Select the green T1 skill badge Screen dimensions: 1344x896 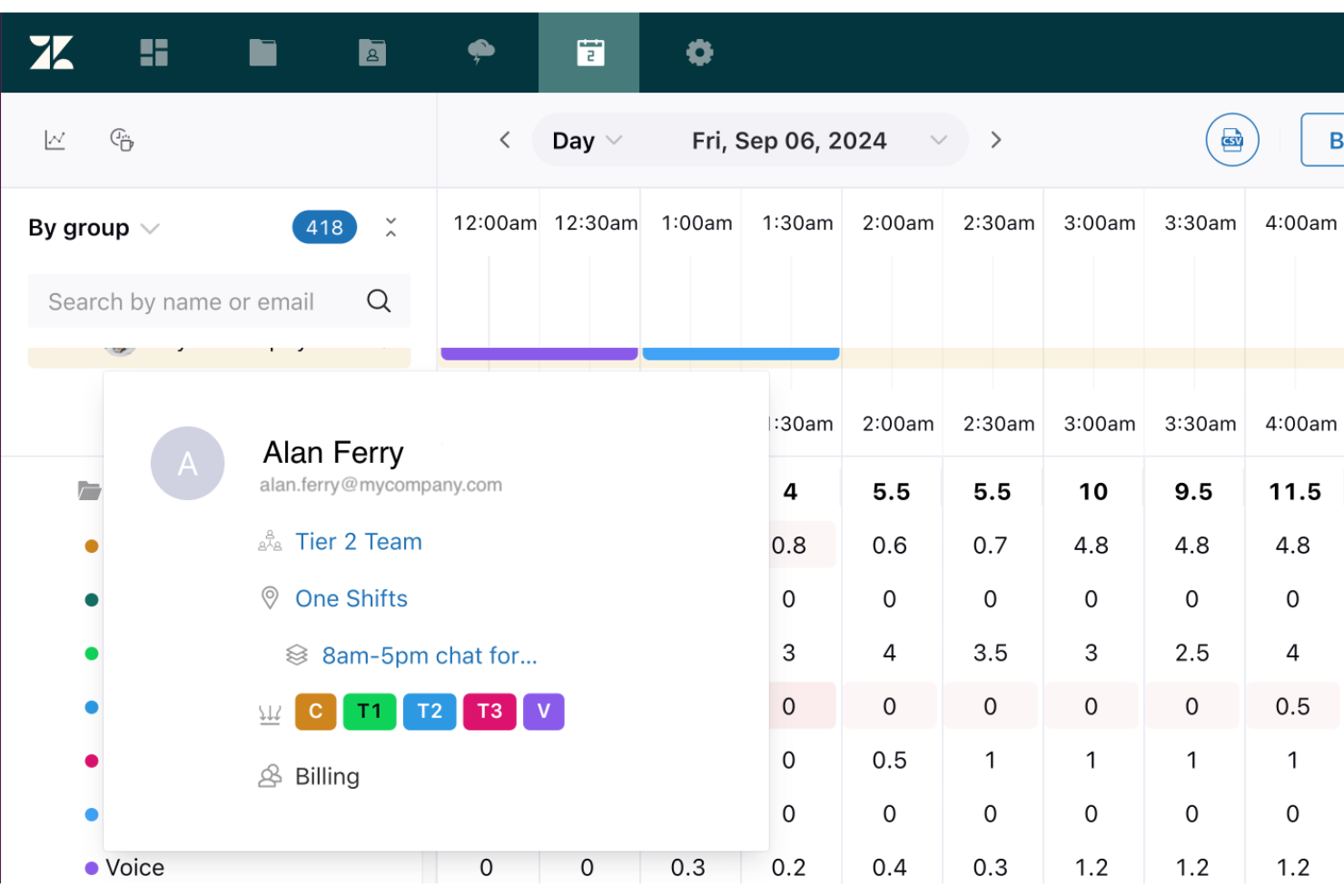point(370,712)
